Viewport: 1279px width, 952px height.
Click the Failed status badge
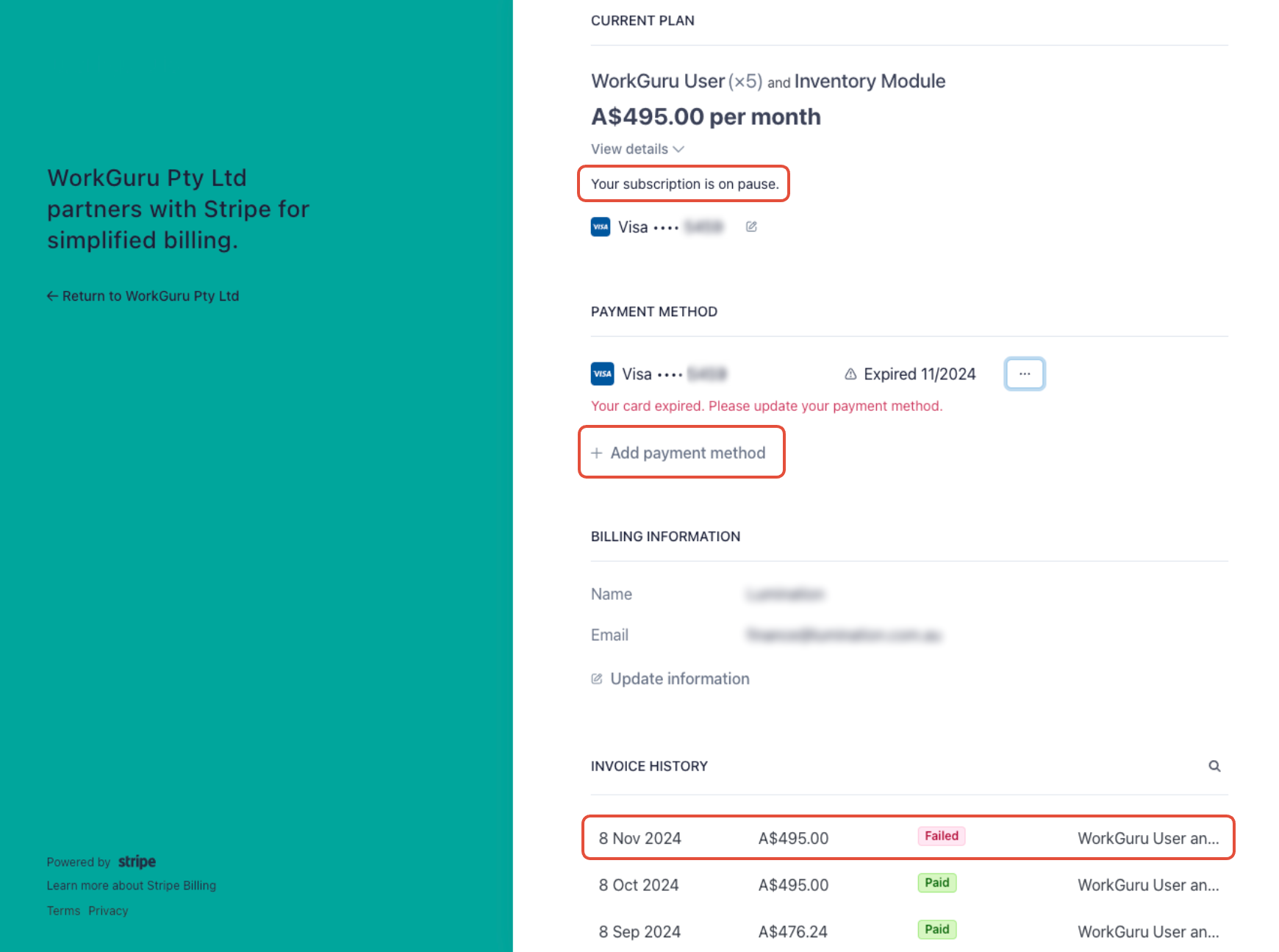click(x=941, y=836)
